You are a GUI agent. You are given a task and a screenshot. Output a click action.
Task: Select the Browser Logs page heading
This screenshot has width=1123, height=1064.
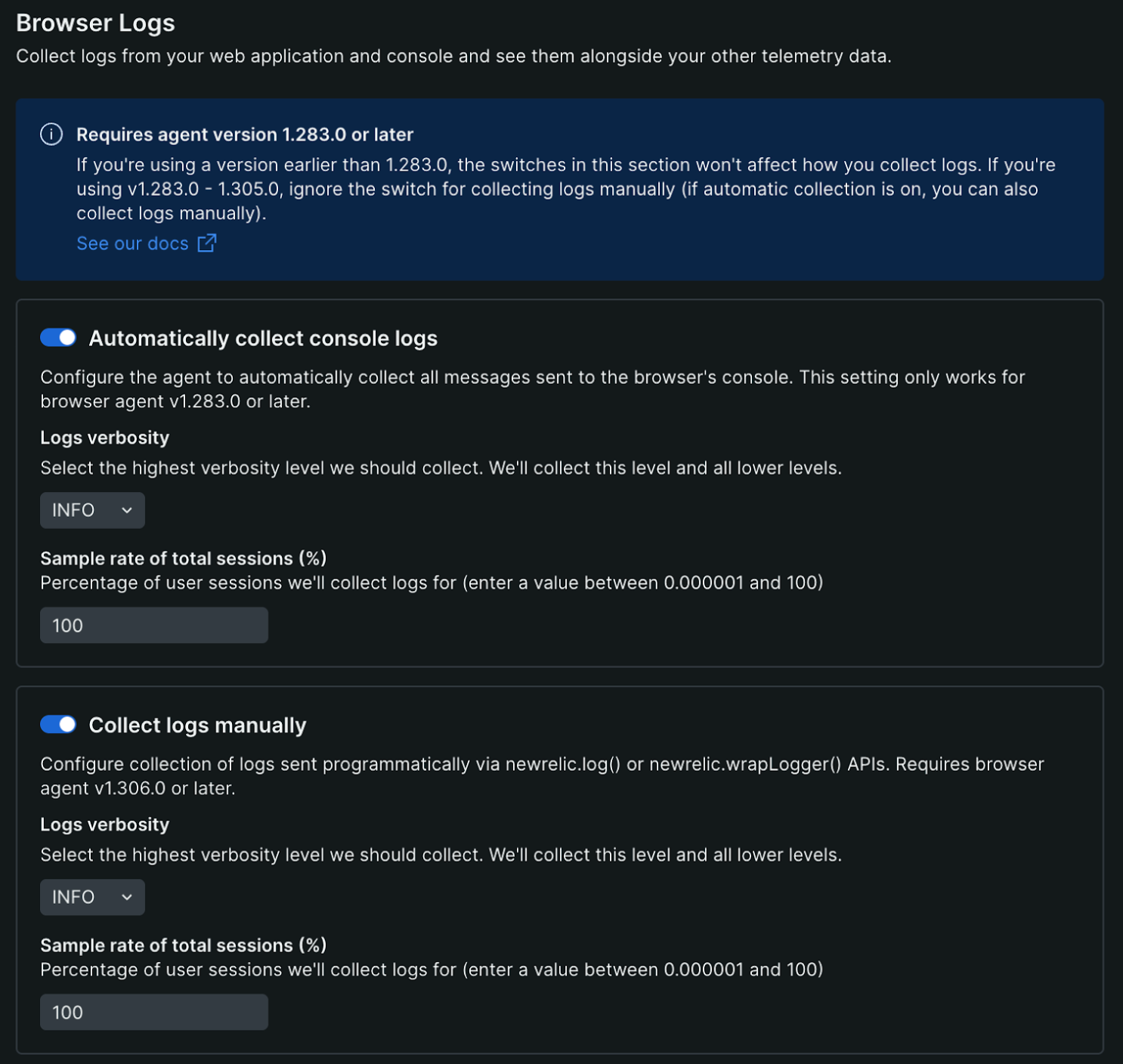(96, 23)
